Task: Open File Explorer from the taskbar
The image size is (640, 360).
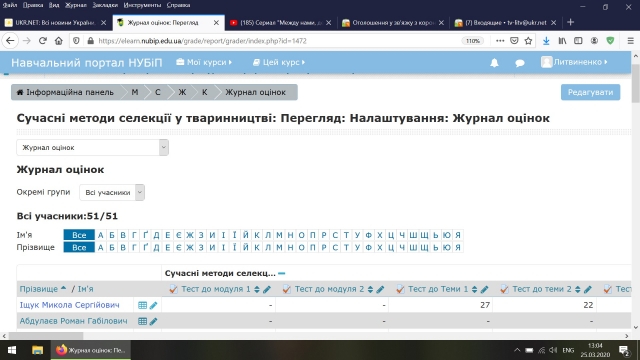Action: [38, 350]
